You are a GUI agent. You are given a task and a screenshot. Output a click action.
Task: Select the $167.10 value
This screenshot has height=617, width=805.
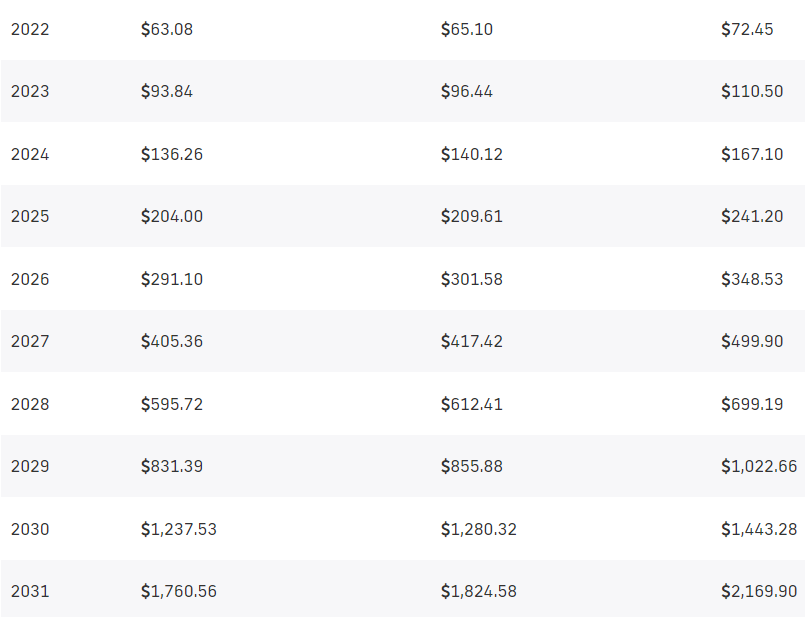pyautogui.click(x=752, y=154)
